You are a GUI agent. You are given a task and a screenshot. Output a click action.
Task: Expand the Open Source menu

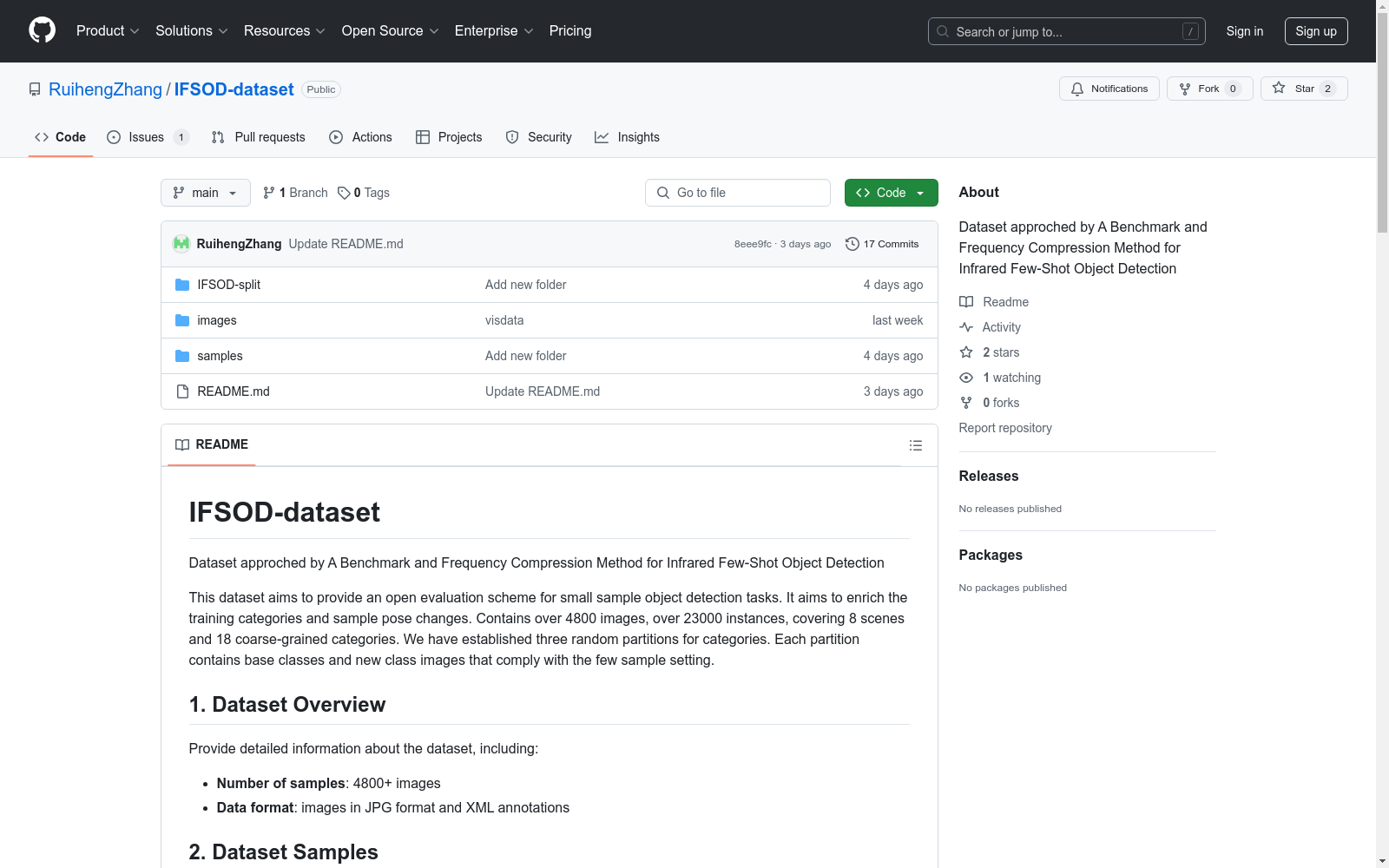tap(391, 30)
